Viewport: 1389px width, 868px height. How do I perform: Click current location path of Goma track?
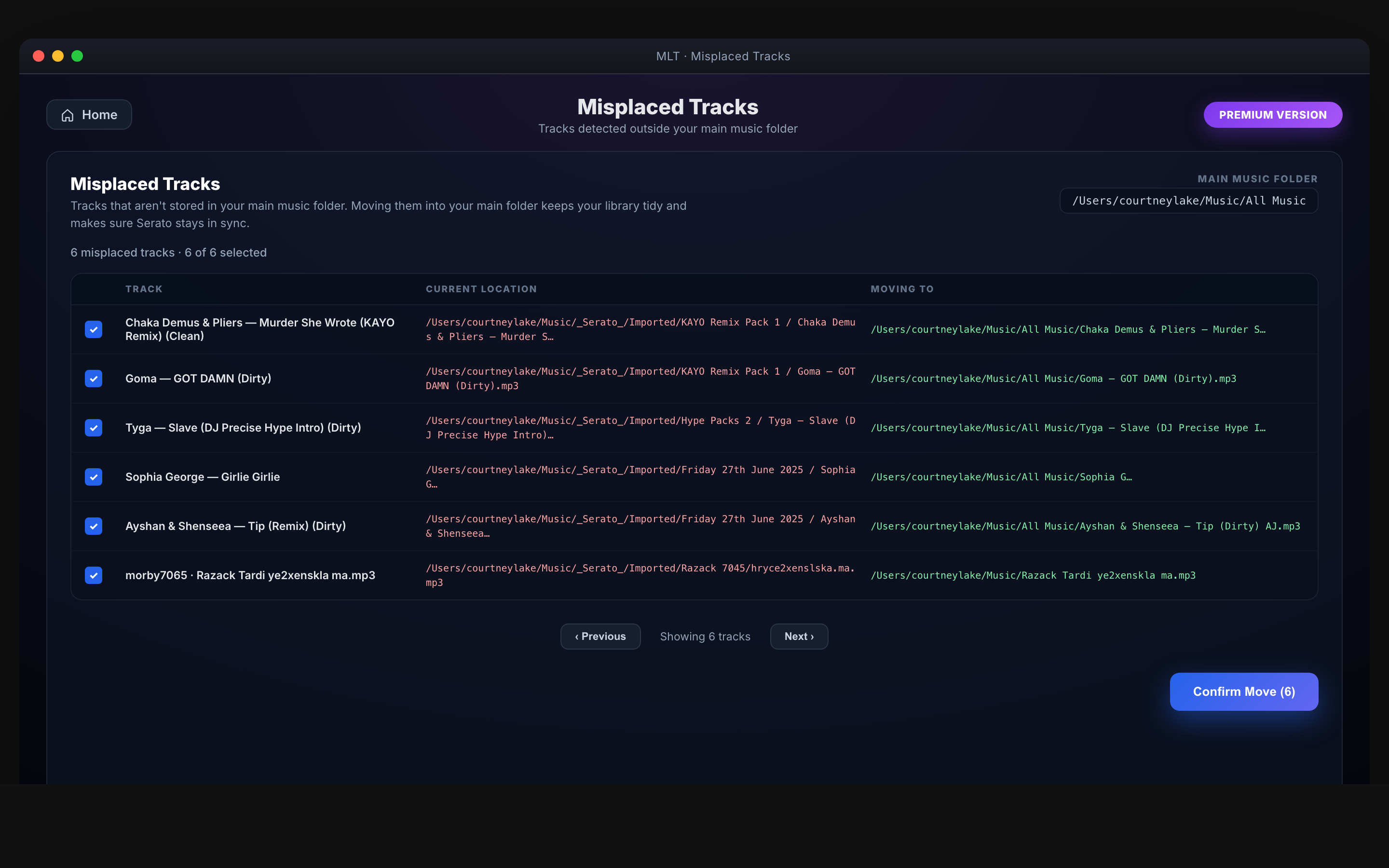[x=640, y=379]
